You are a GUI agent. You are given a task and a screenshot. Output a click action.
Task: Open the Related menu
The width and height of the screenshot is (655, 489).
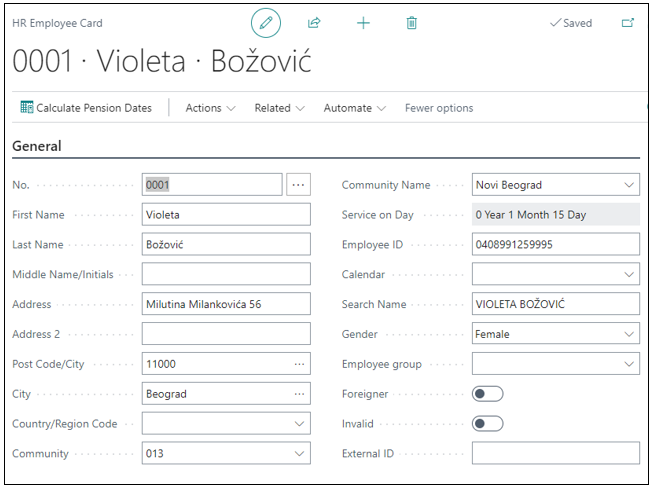tap(279, 108)
